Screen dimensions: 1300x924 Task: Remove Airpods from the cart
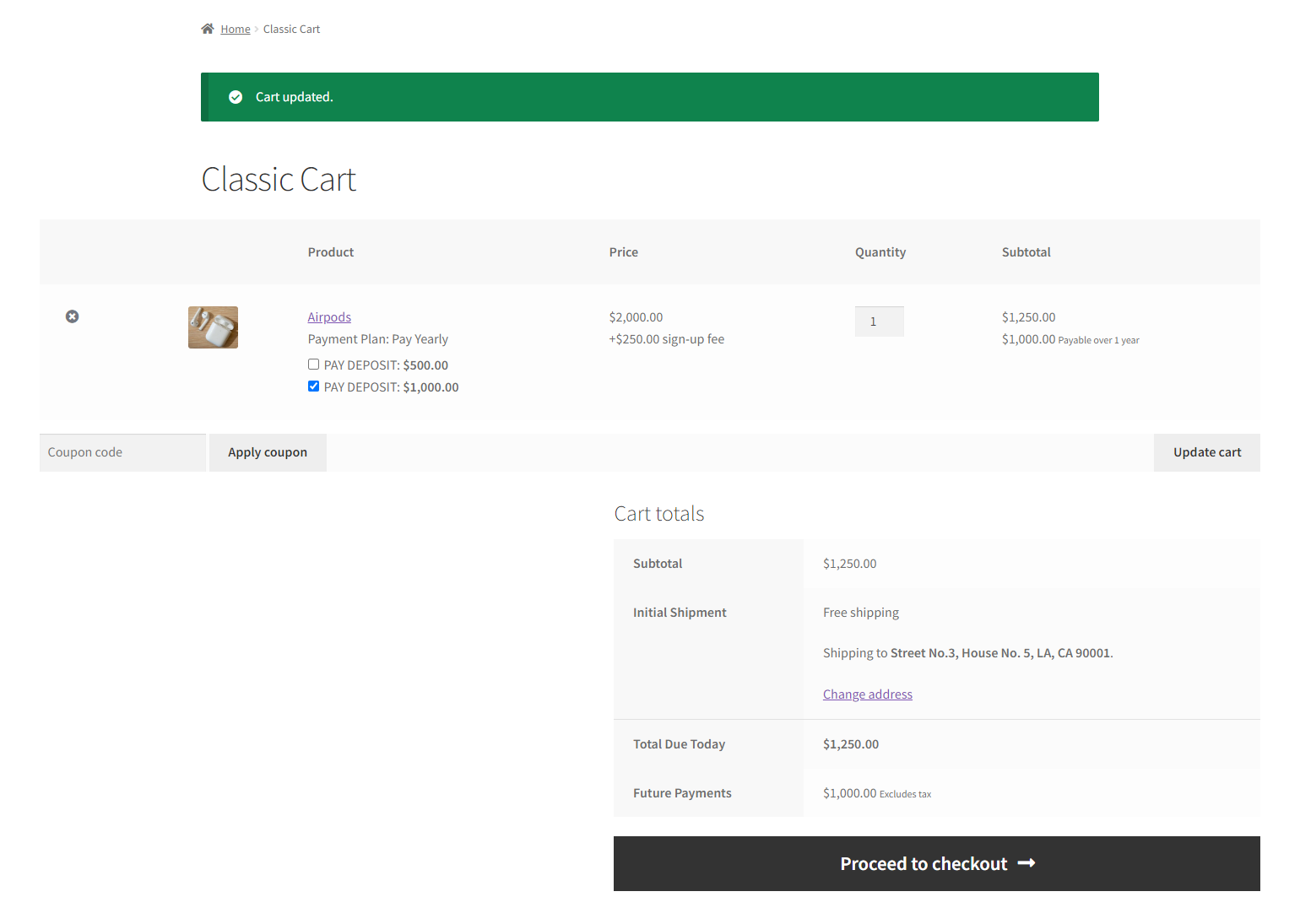coord(73,316)
